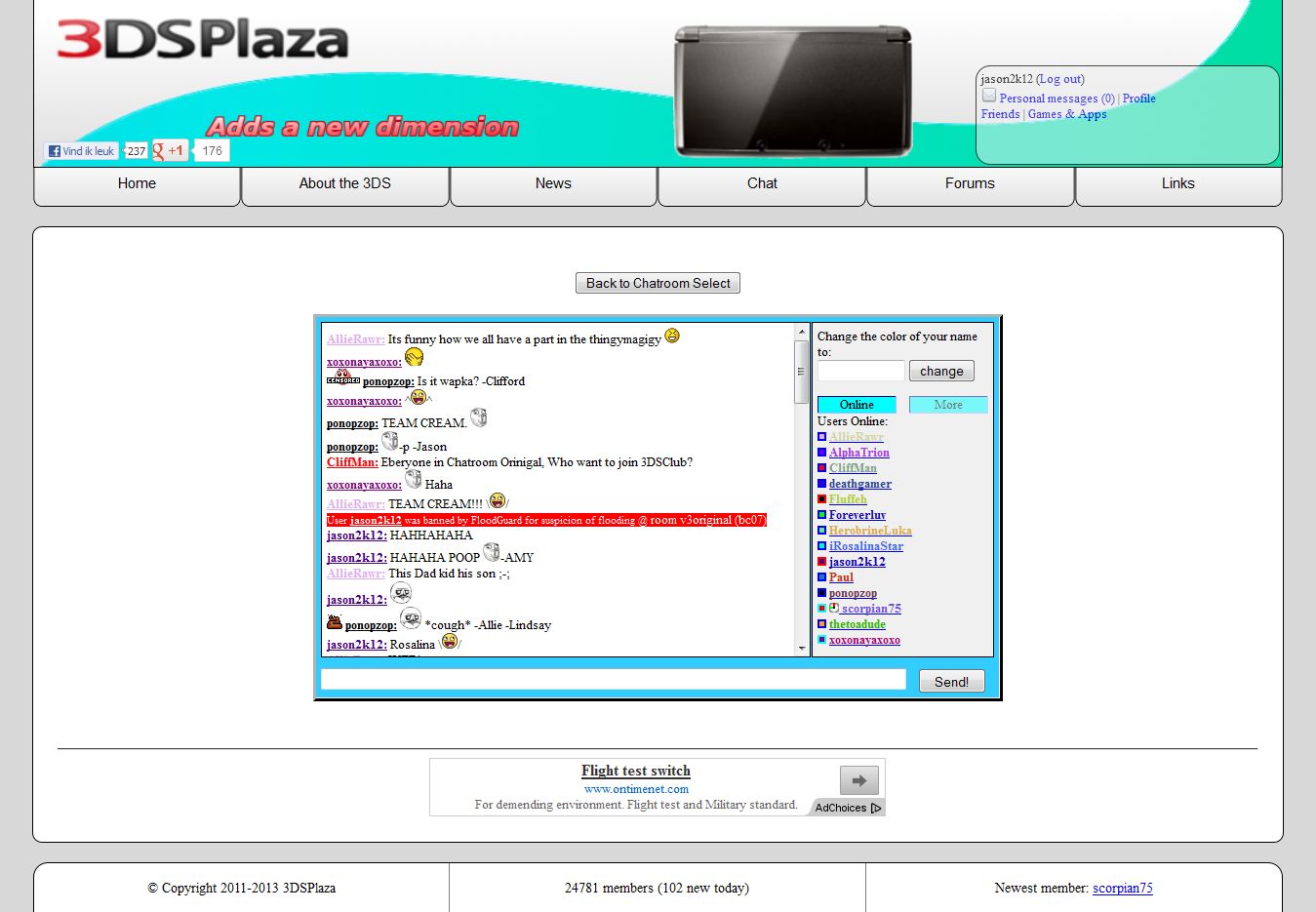This screenshot has width=1316, height=912.
Task: Click the 'Copyright 2011-2013 3DSPlaza' text
Action: pos(241,888)
